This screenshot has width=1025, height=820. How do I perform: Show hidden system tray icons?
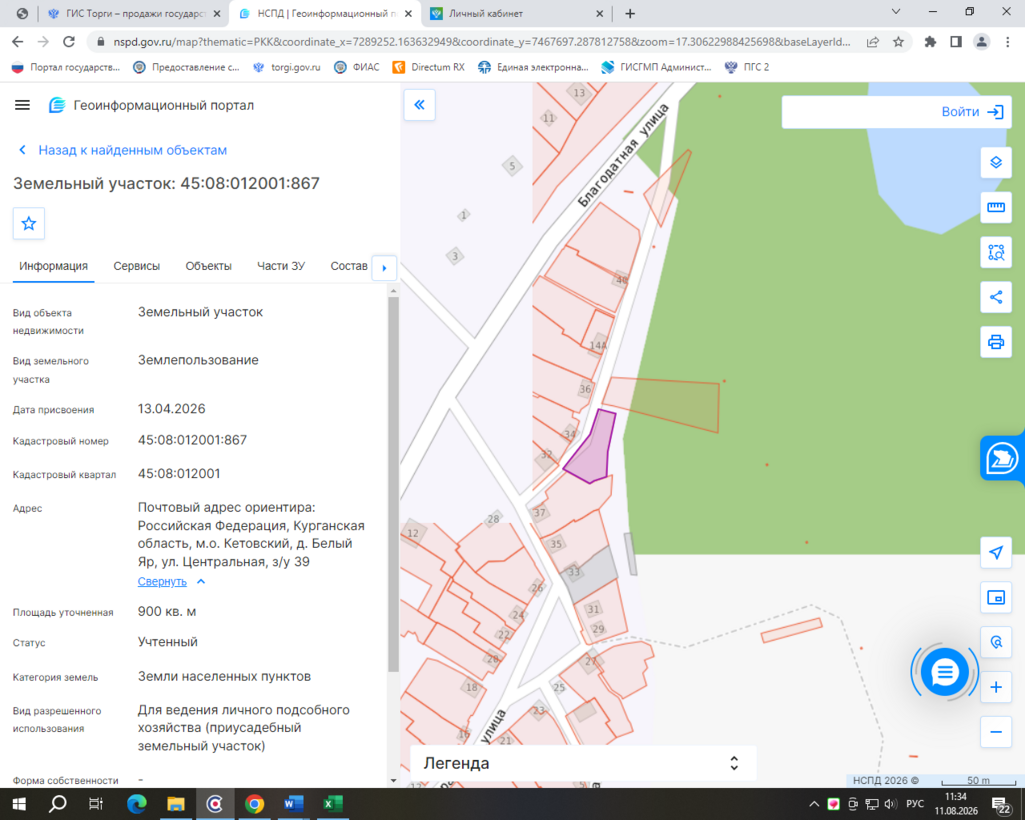click(814, 804)
